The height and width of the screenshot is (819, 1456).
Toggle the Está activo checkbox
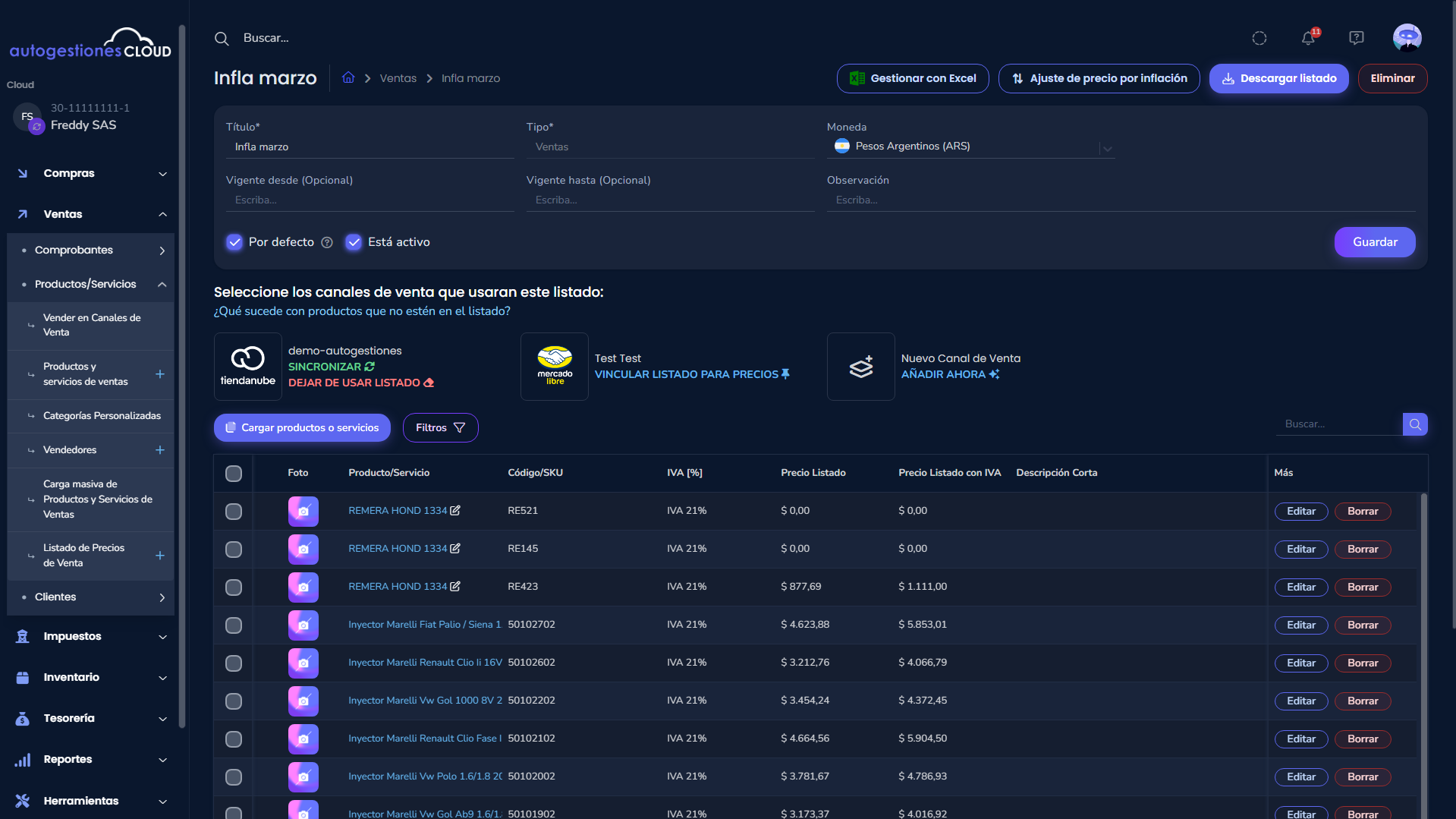354,242
